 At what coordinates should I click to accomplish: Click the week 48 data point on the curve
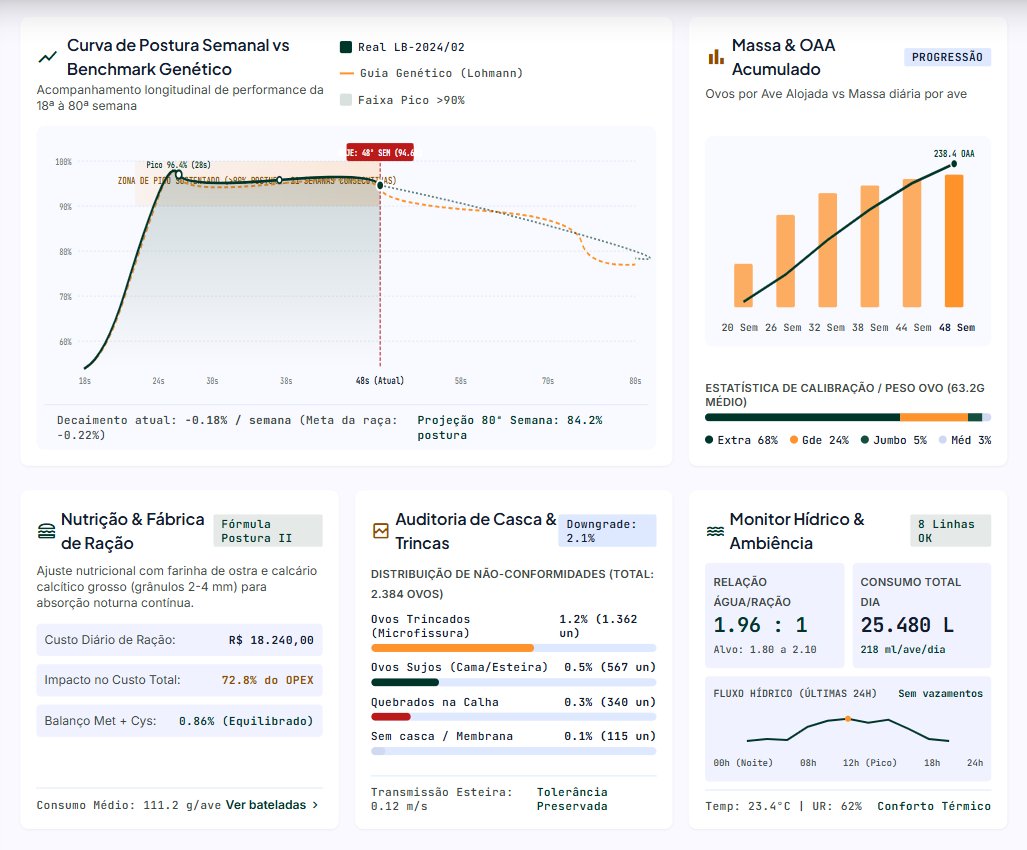(x=380, y=185)
